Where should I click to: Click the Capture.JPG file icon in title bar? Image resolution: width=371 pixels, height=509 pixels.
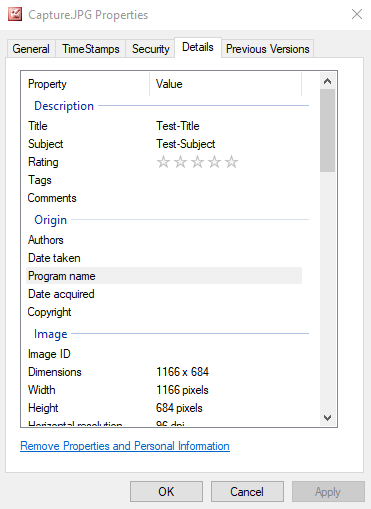click(15, 15)
